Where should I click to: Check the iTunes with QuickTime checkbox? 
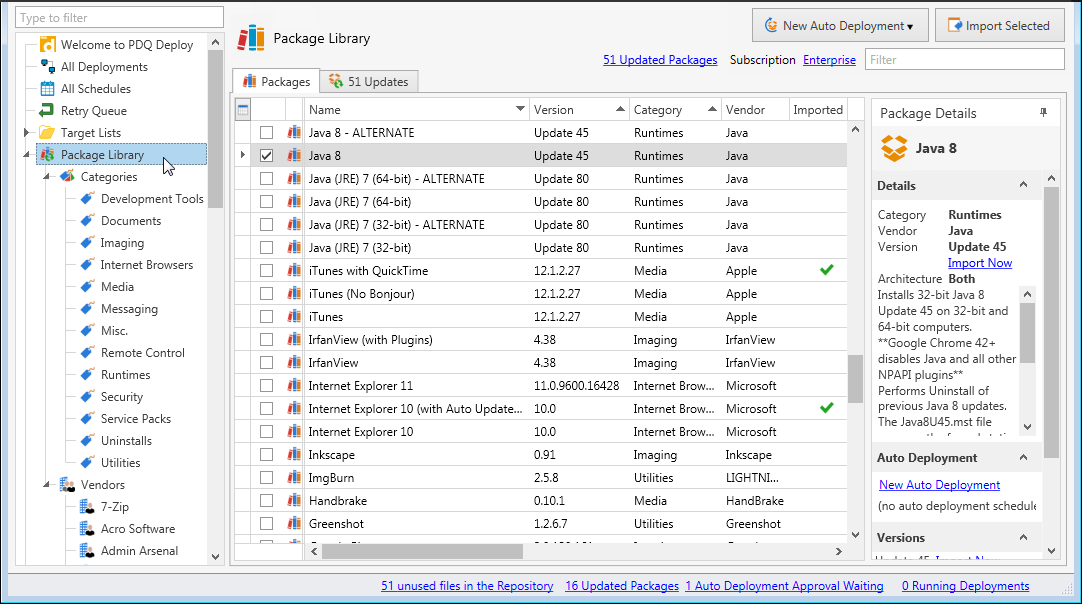(266, 271)
